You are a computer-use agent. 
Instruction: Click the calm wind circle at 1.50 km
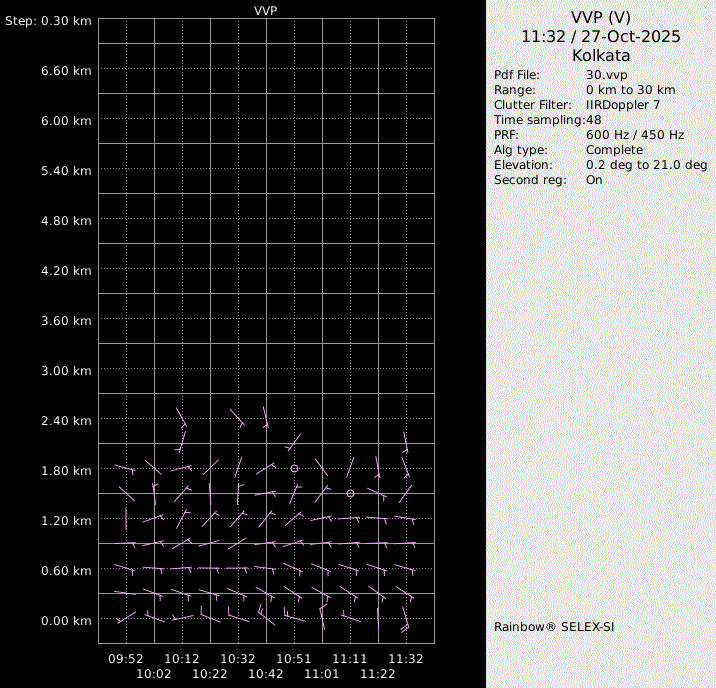350,493
